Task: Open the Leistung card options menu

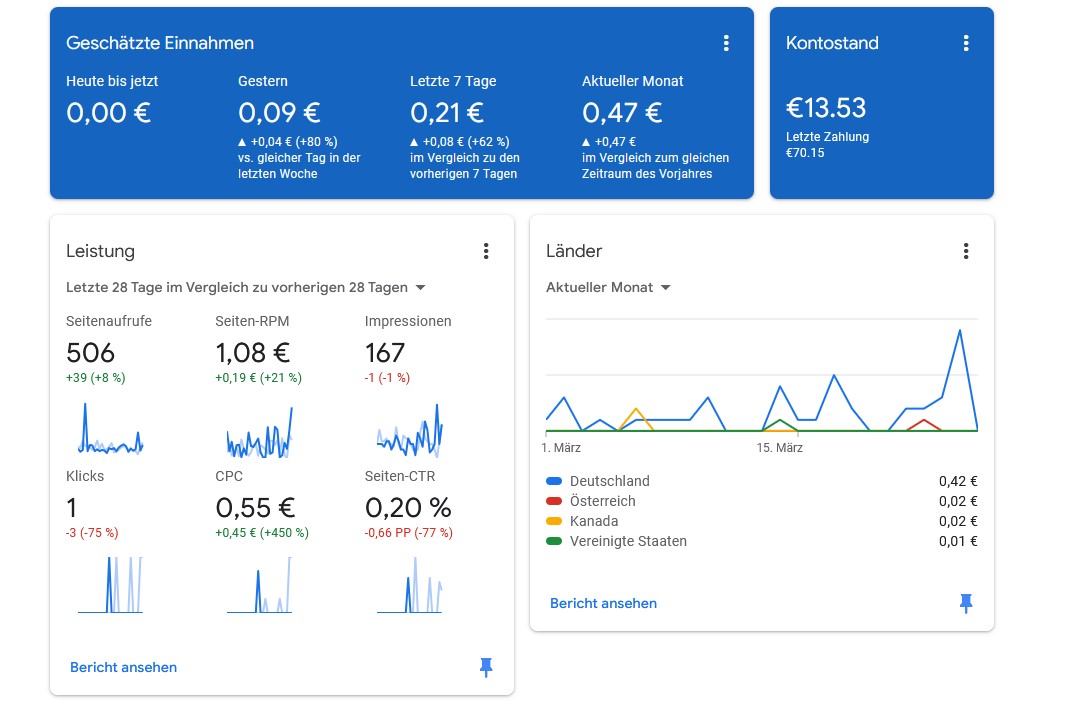Action: tap(486, 252)
